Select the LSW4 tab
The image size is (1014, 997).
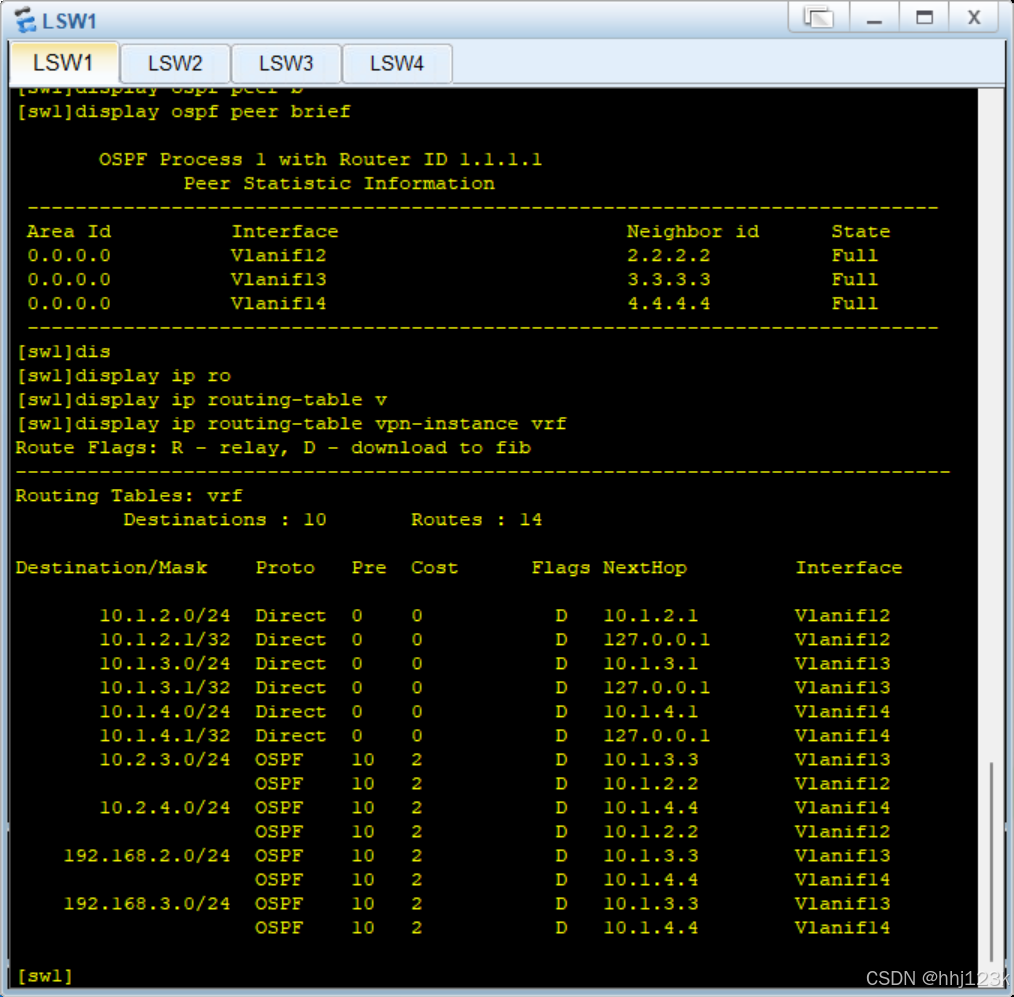pos(396,63)
